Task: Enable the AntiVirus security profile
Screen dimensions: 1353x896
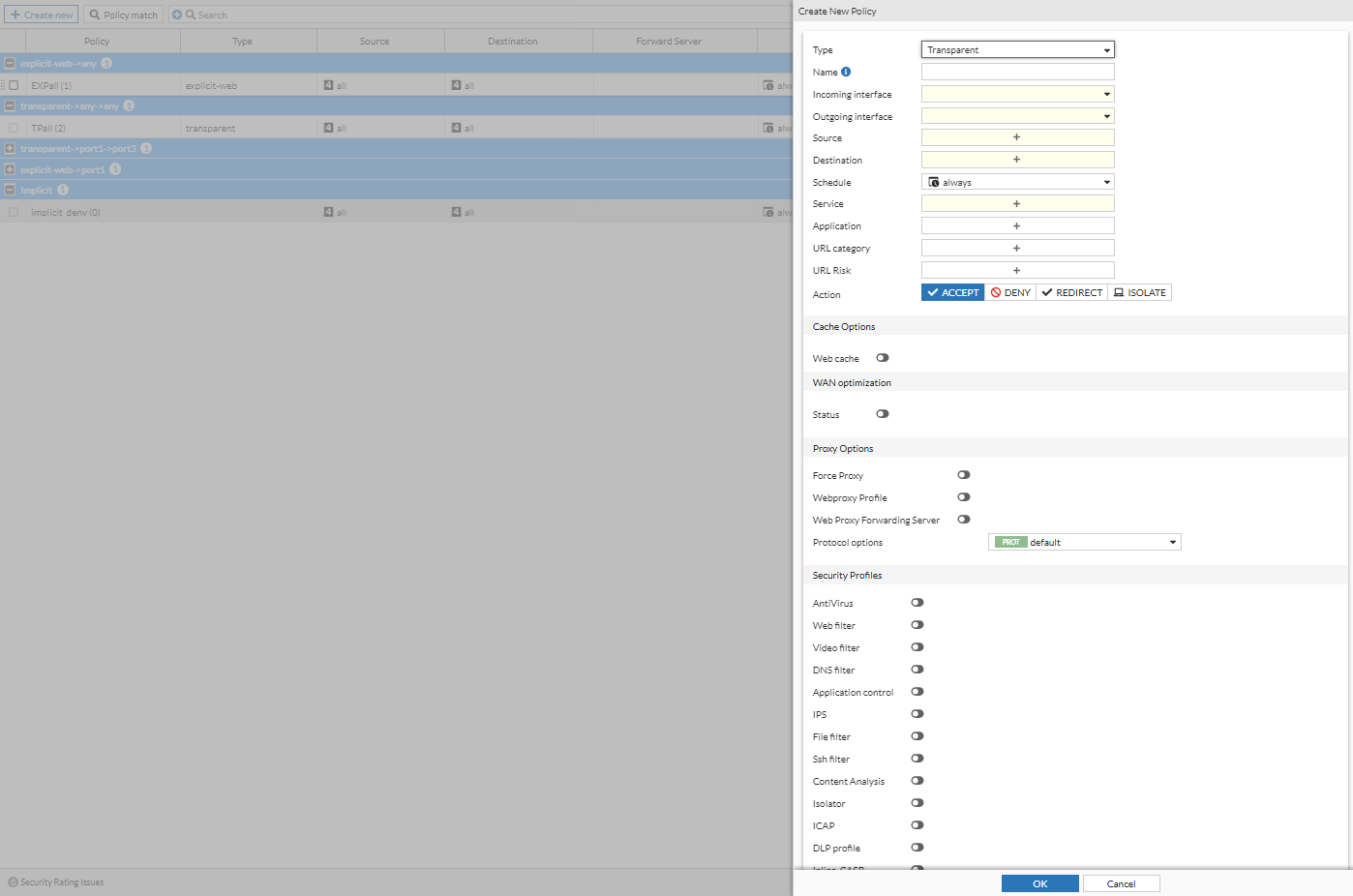Action: coord(917,603)
